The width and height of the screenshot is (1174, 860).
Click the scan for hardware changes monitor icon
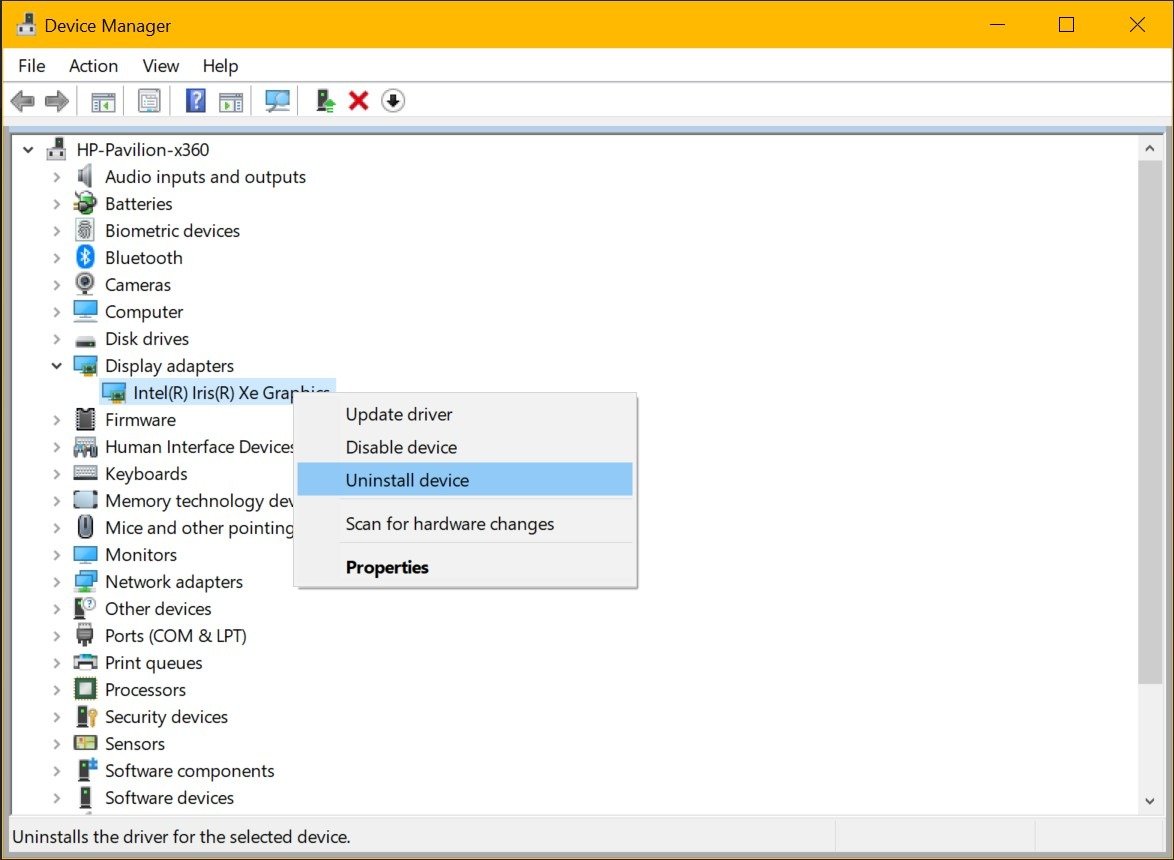[x=278, y=101]
